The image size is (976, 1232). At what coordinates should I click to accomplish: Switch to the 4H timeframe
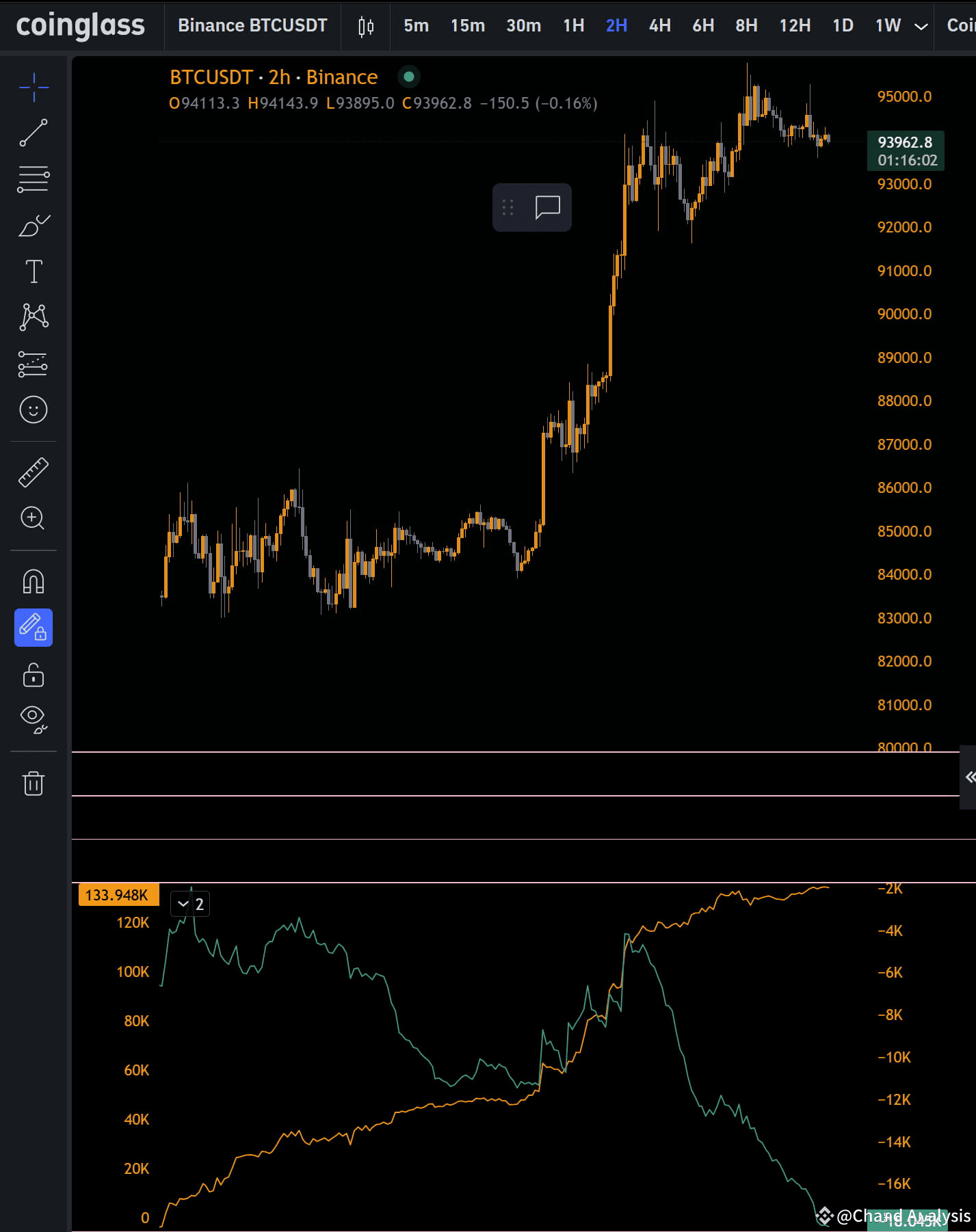(660, 26)
